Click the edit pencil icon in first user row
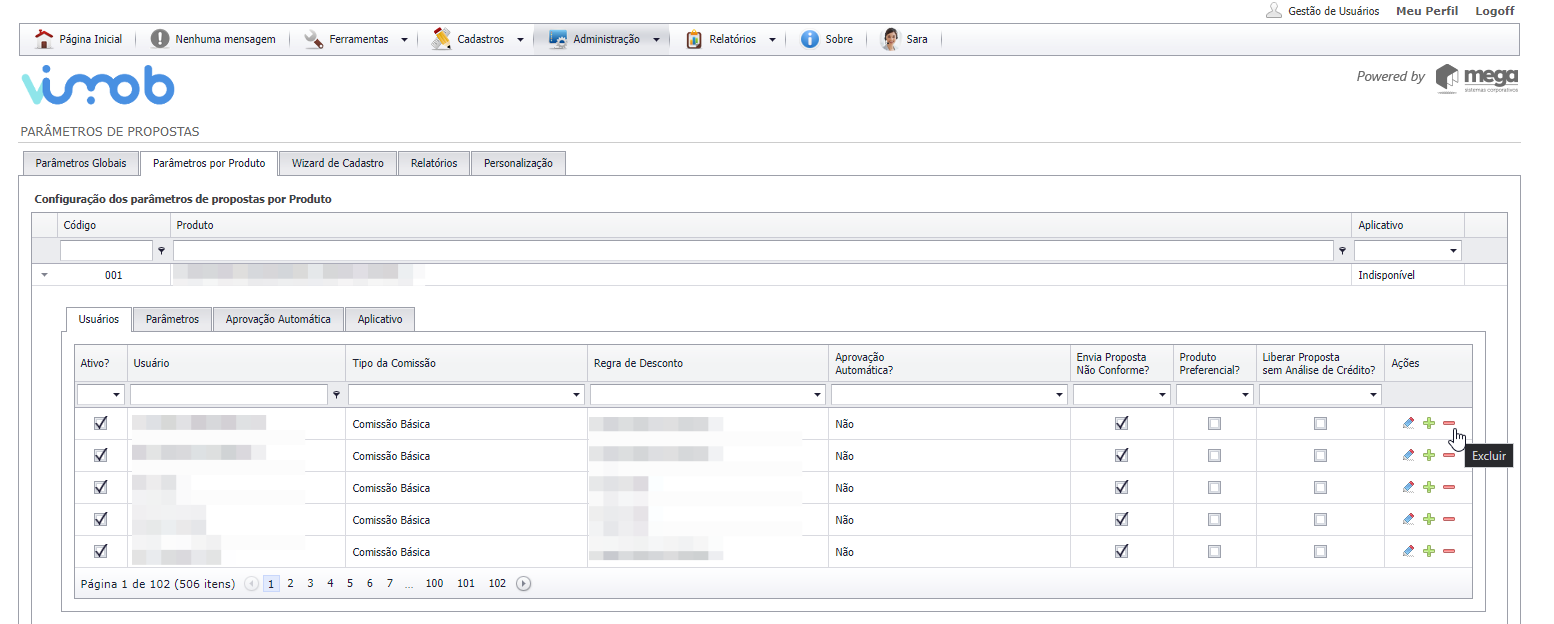 tap(1408, 424)
